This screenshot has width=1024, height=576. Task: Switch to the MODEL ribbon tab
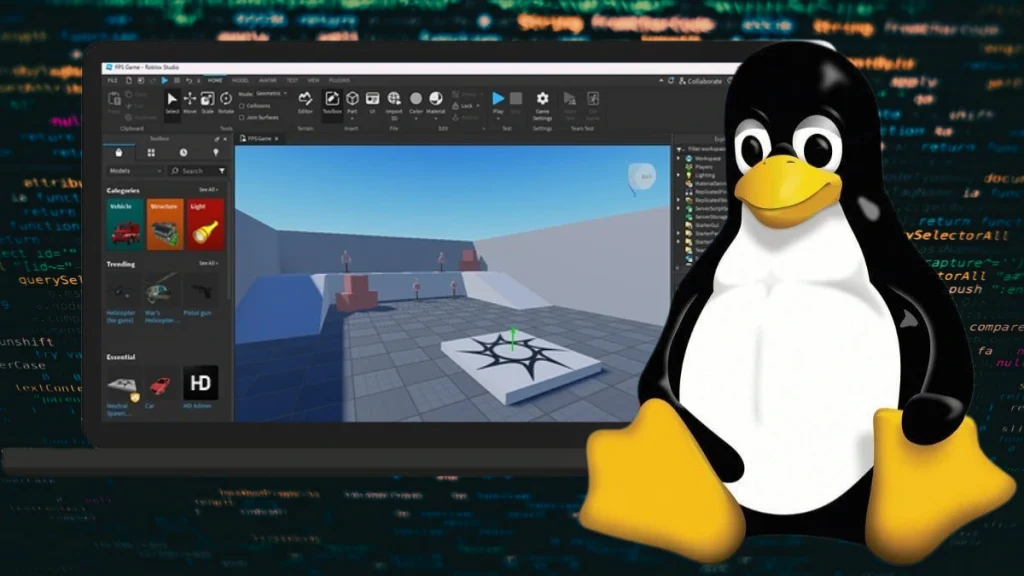240,80
